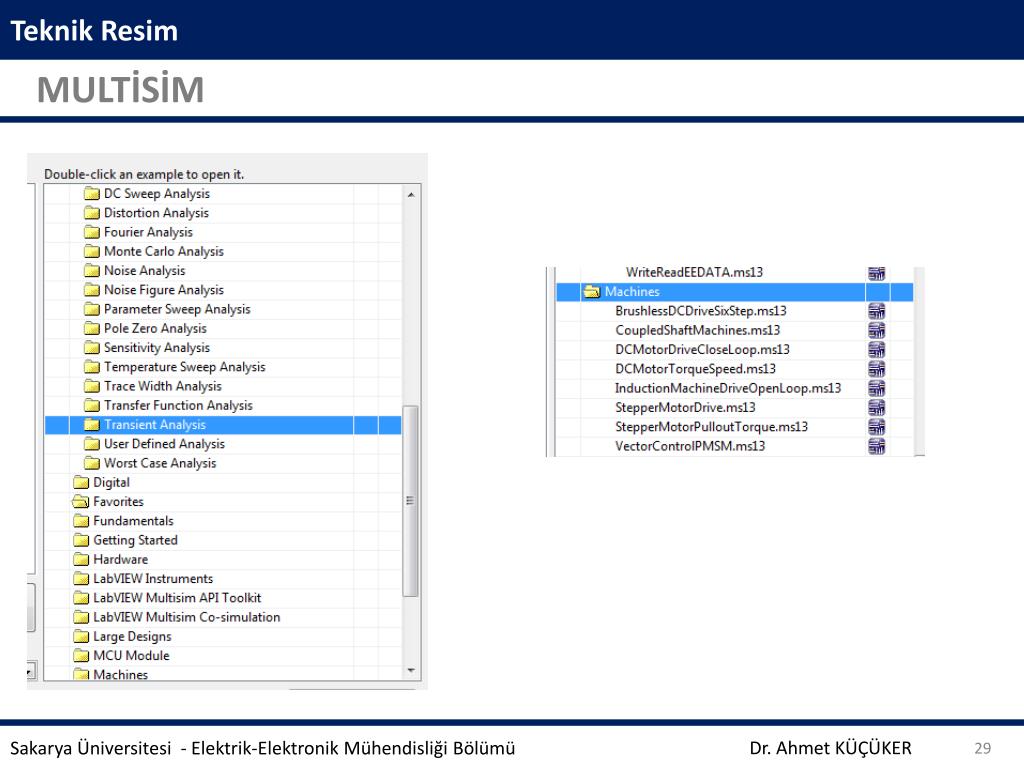Click the Digital folder icon
The image size is (1024, 768).
[x=82, y=483]
